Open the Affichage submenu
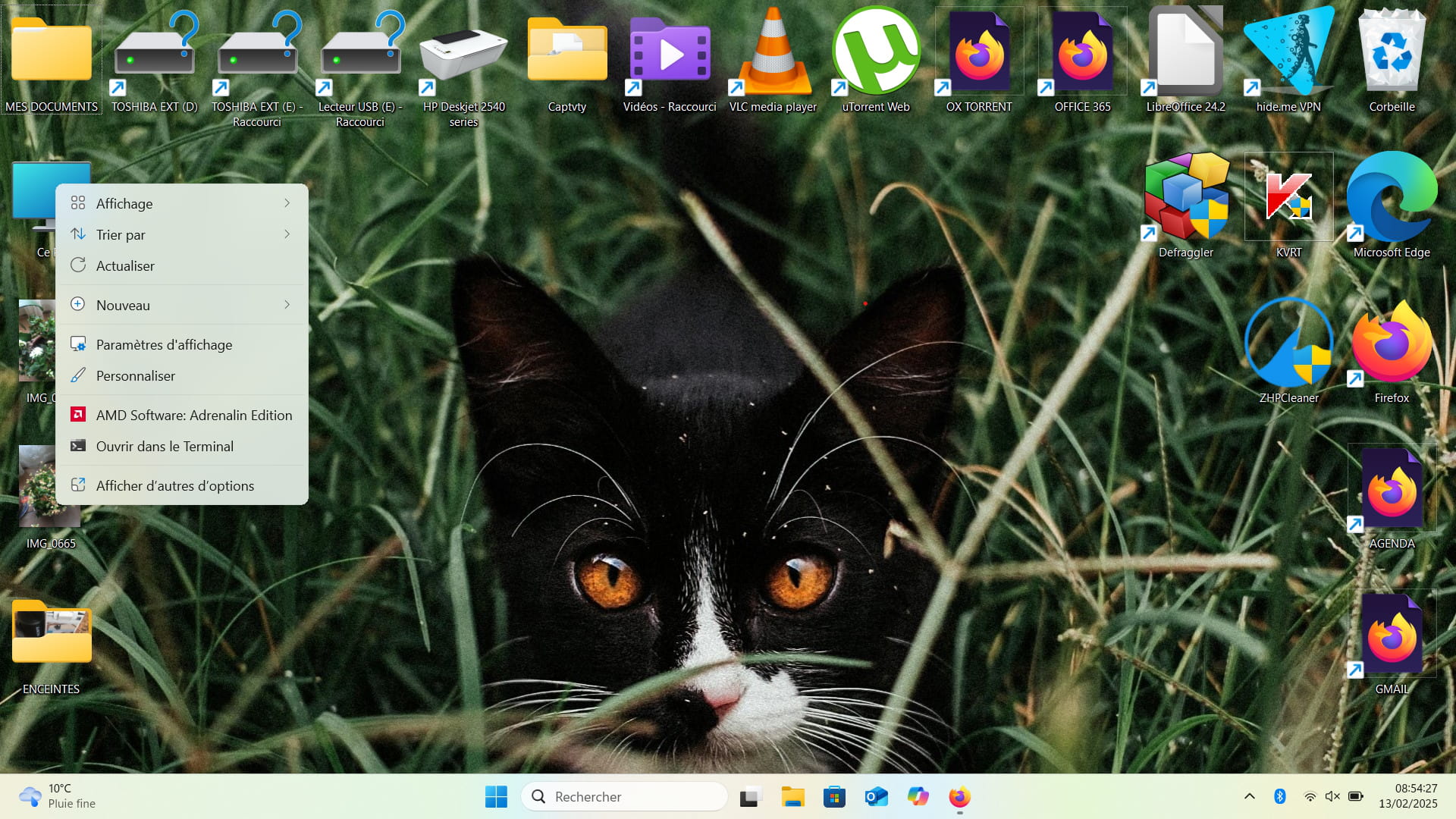1456x819 pixels. 182,203
